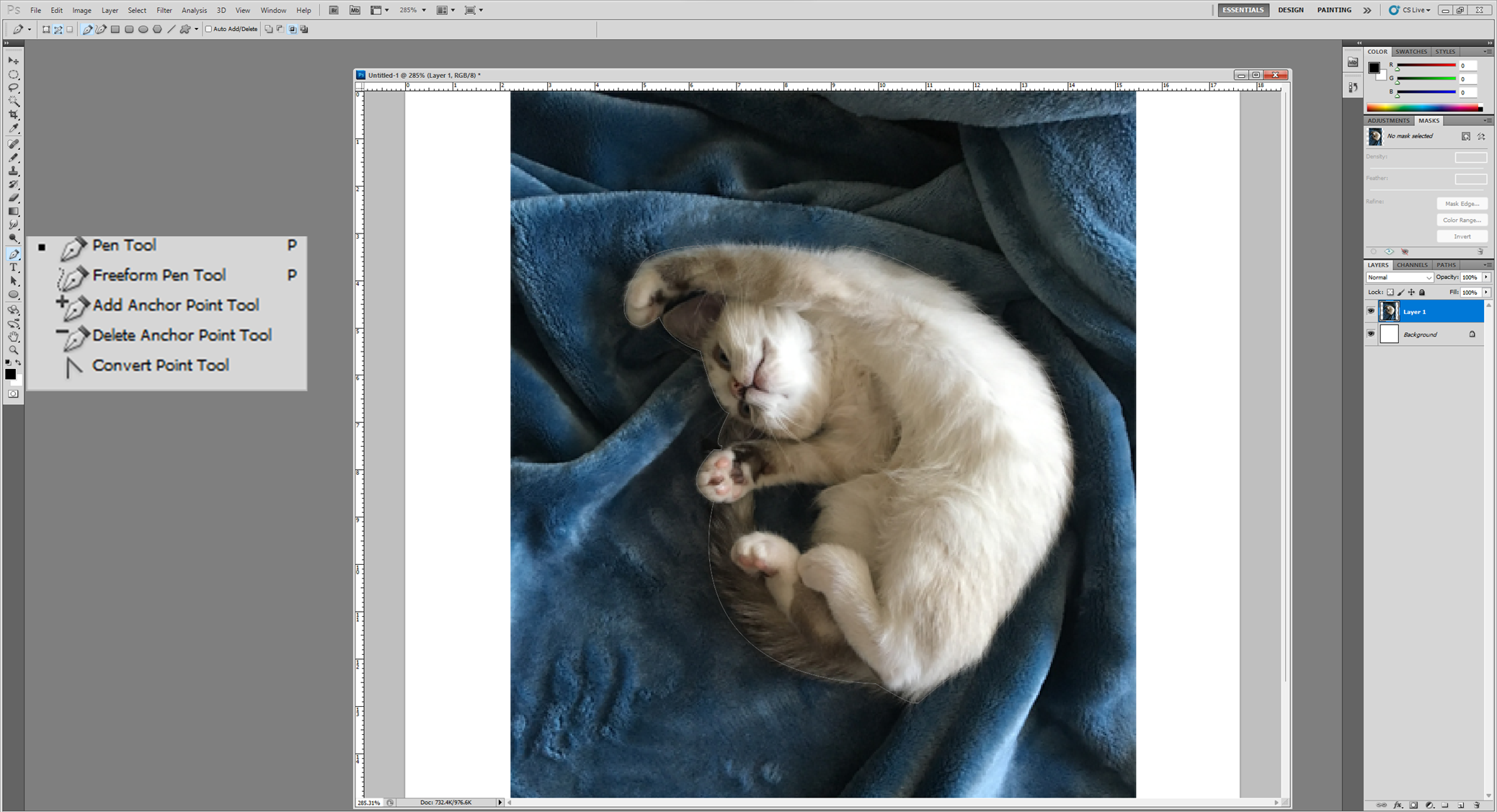Enable the Auto Add/Delete checkbox

(x=209, y=30)
